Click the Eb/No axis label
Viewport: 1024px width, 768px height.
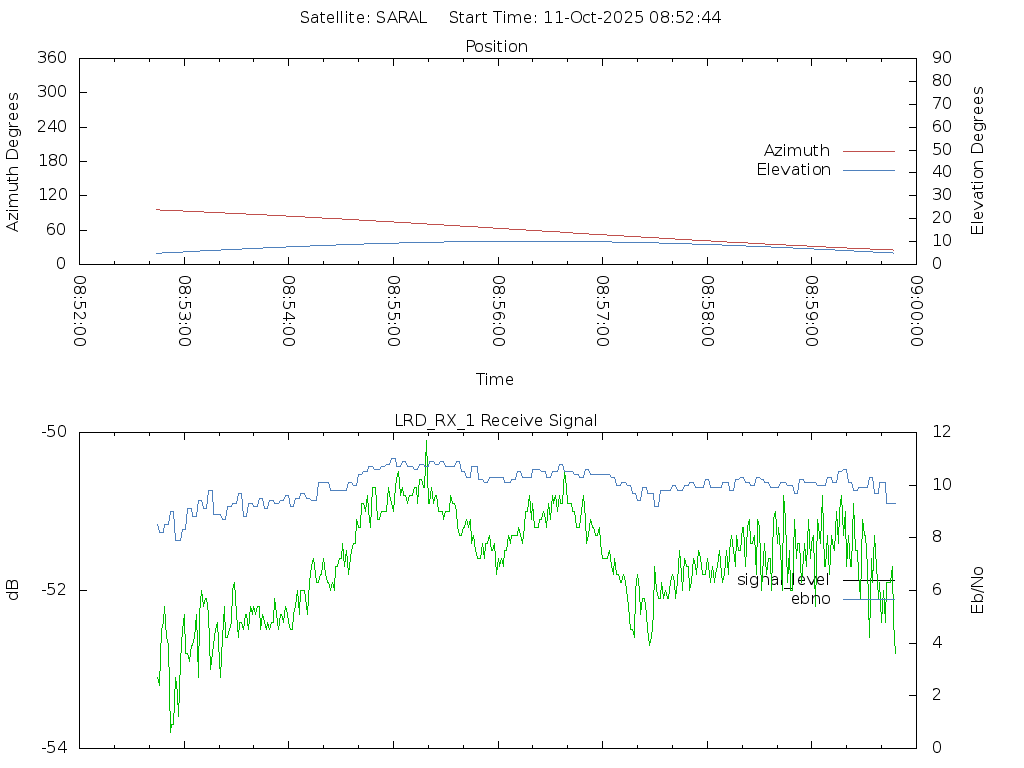[978, 590]
